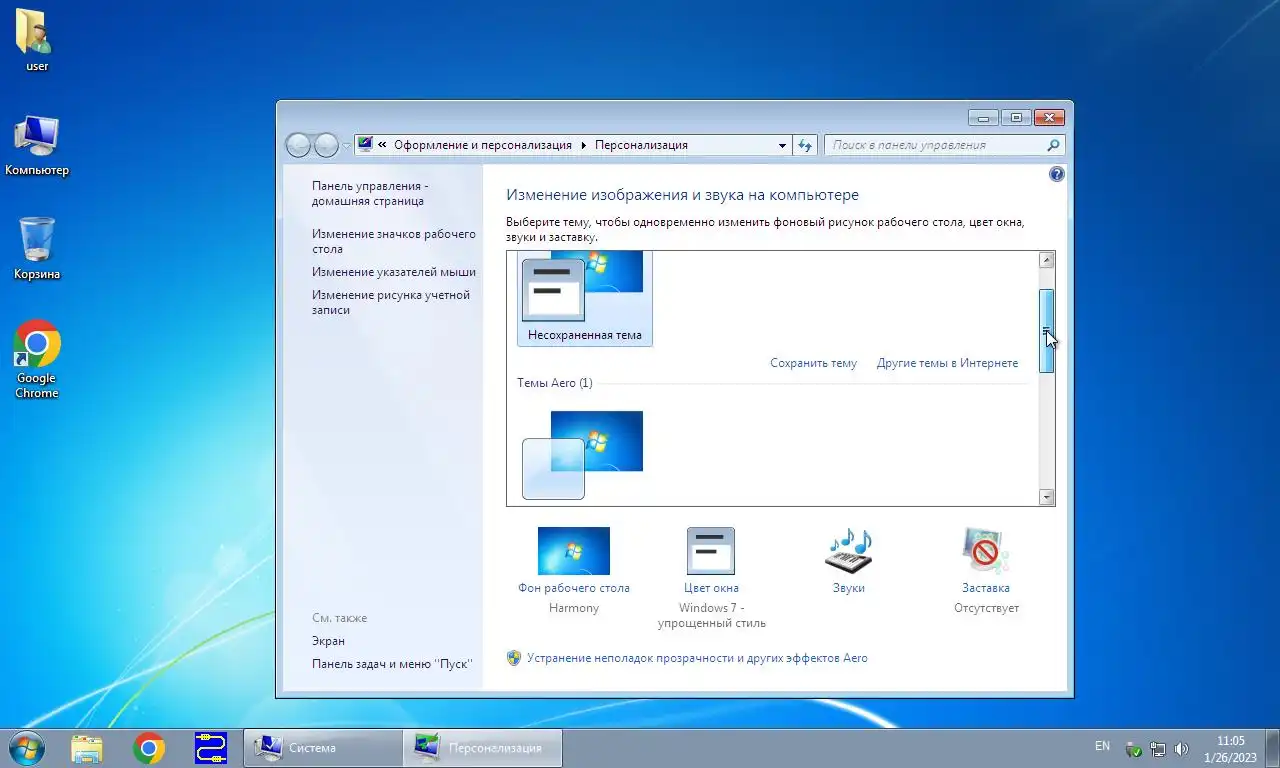Open the blue network tool taskbar icon
1280x768 pixels.
[211, 748]
